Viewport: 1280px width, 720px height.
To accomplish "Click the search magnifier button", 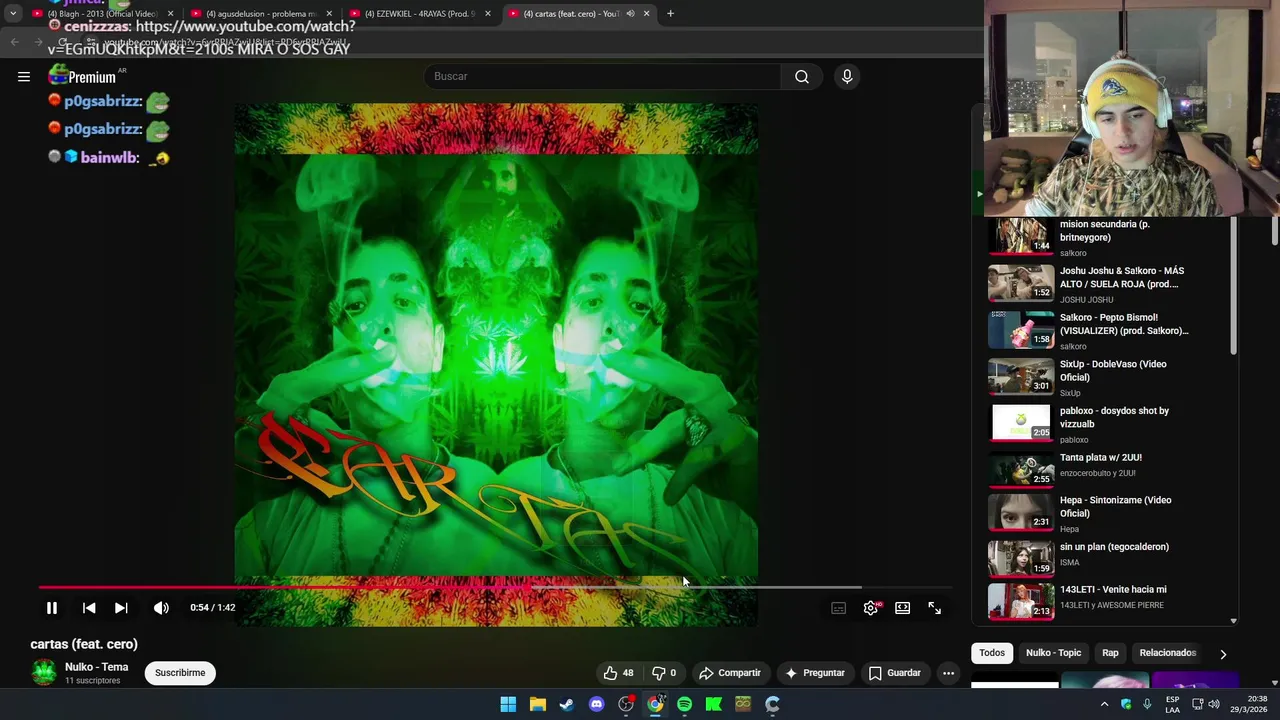I will pos(802,76).
